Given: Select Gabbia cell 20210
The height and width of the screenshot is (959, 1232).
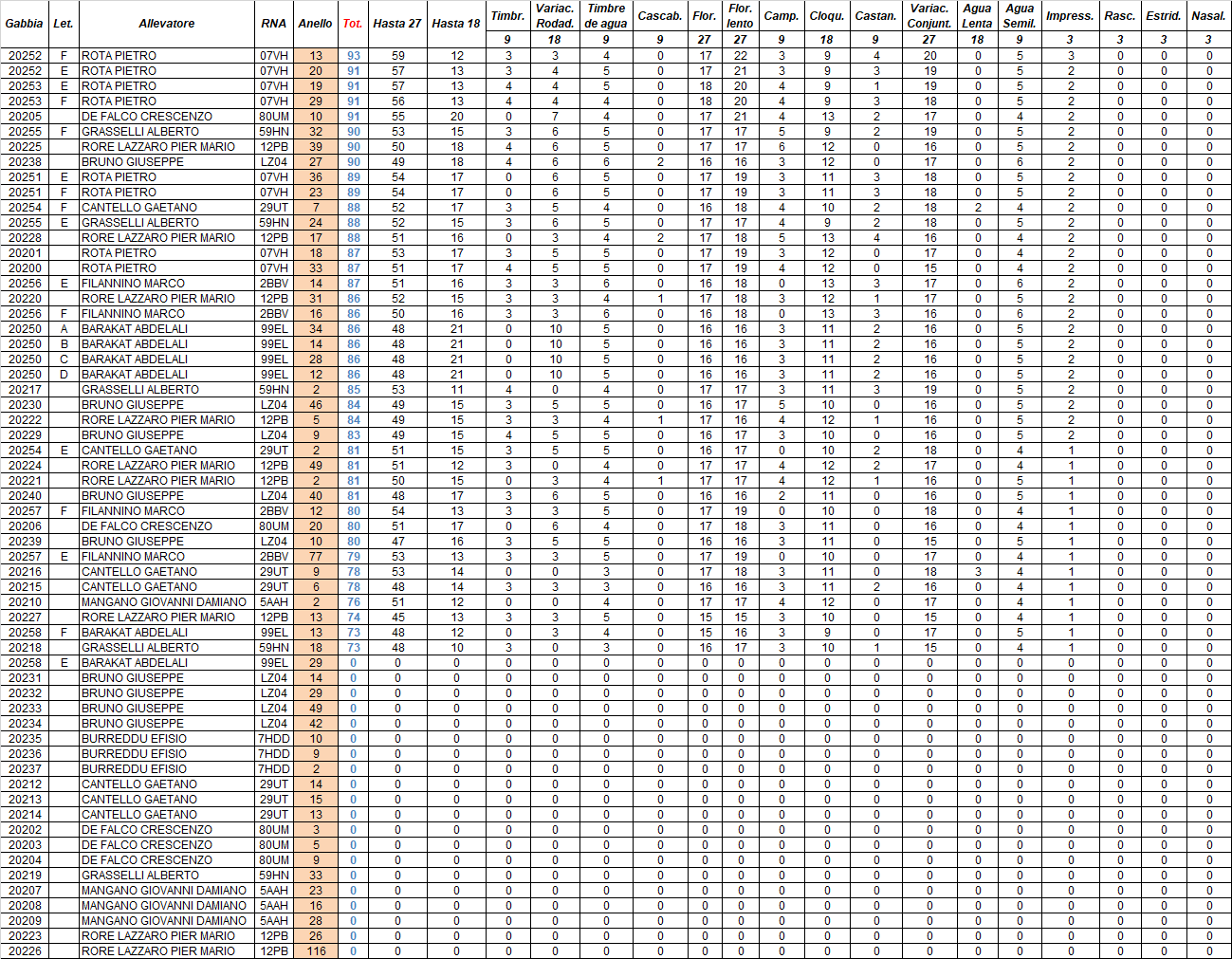Looking at the screenshot, I should pyautogui.click(x=25, y=602).
